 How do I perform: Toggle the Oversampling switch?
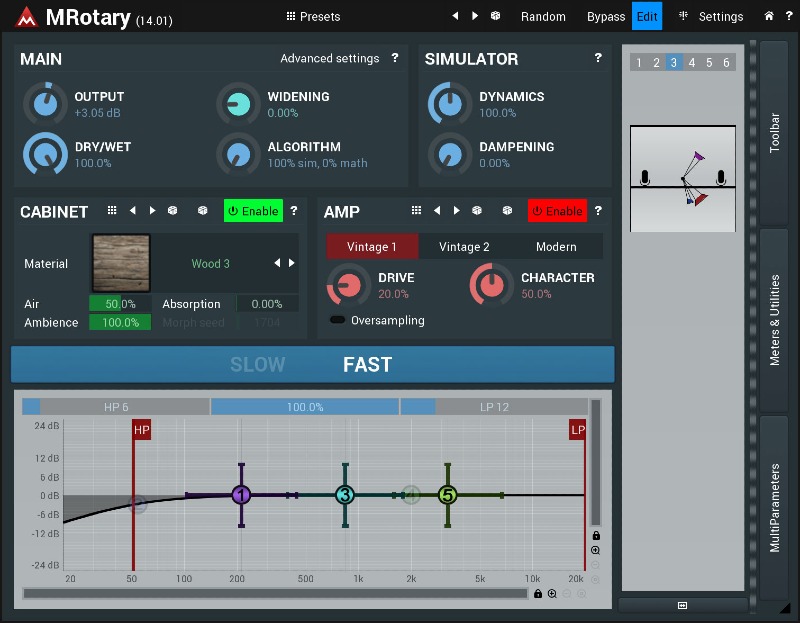coord(337,320)
